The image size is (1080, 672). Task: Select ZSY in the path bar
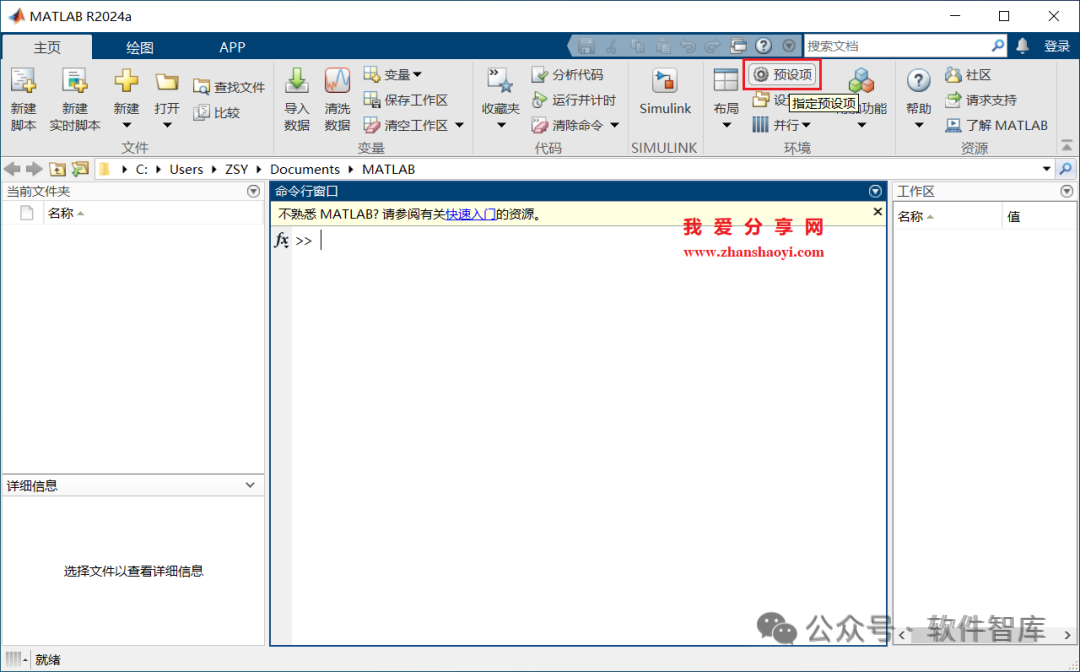coord(236,169)
